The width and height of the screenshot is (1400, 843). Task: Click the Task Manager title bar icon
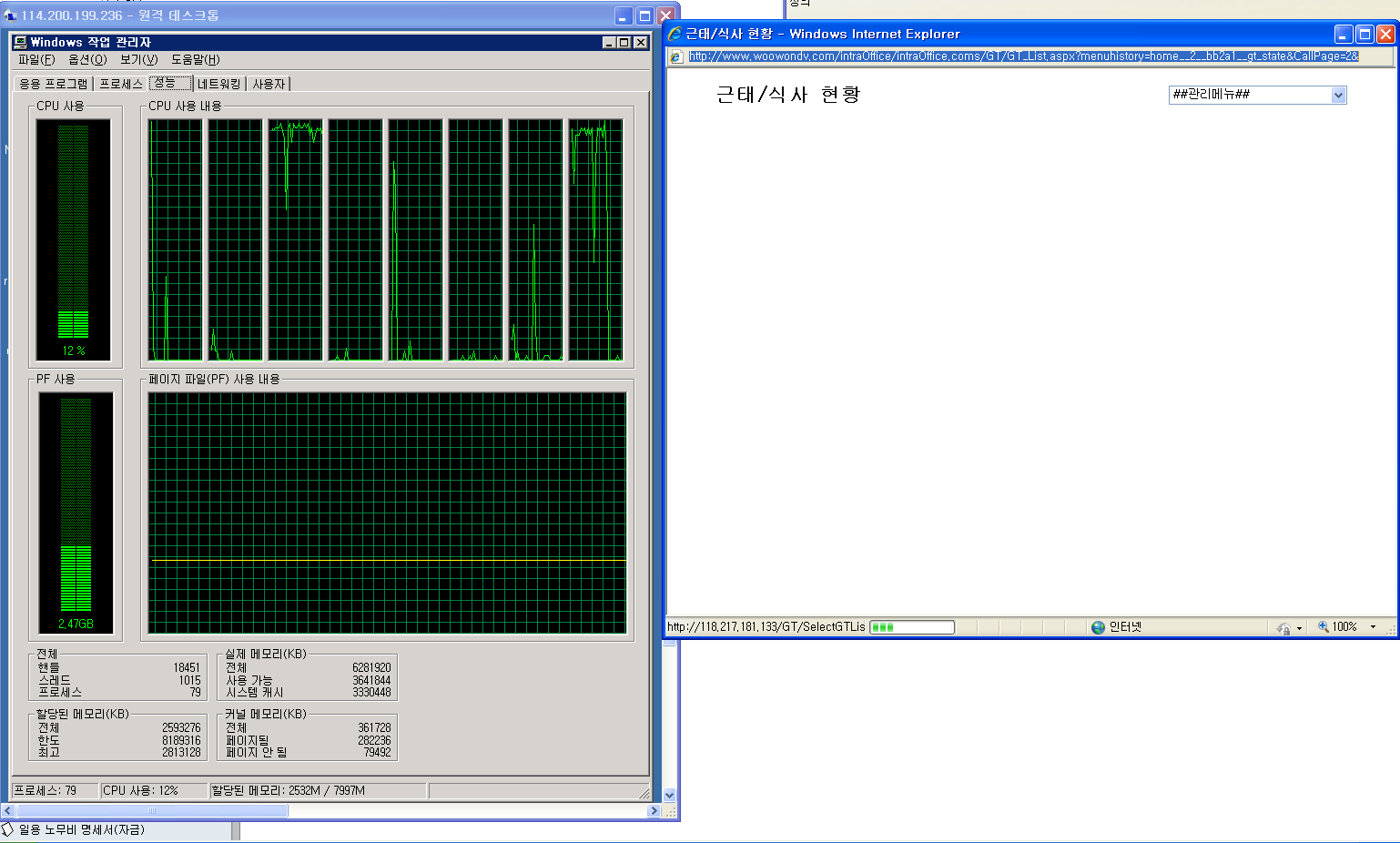(20, 43)
